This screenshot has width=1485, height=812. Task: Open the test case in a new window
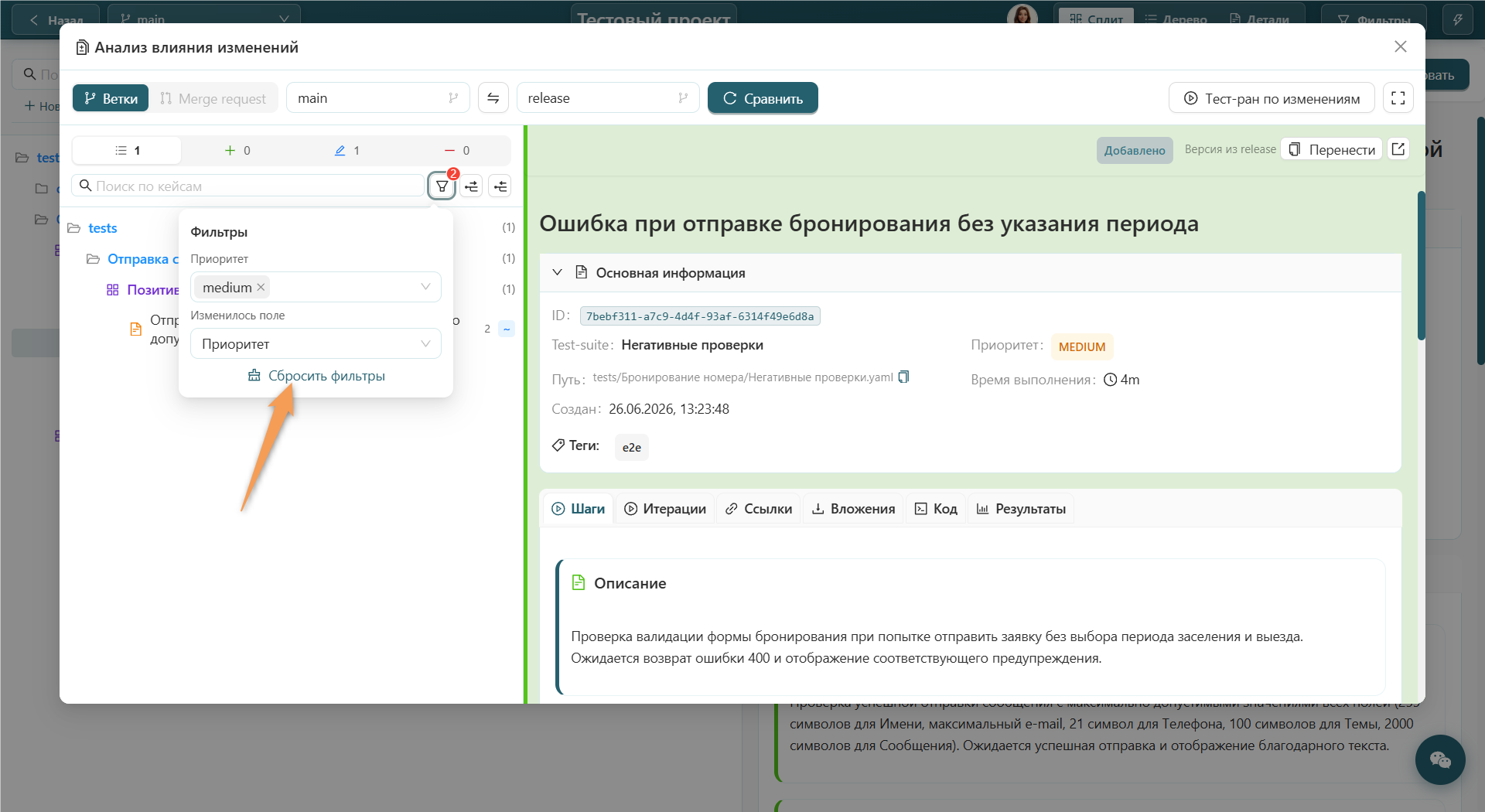(1398, 149)
